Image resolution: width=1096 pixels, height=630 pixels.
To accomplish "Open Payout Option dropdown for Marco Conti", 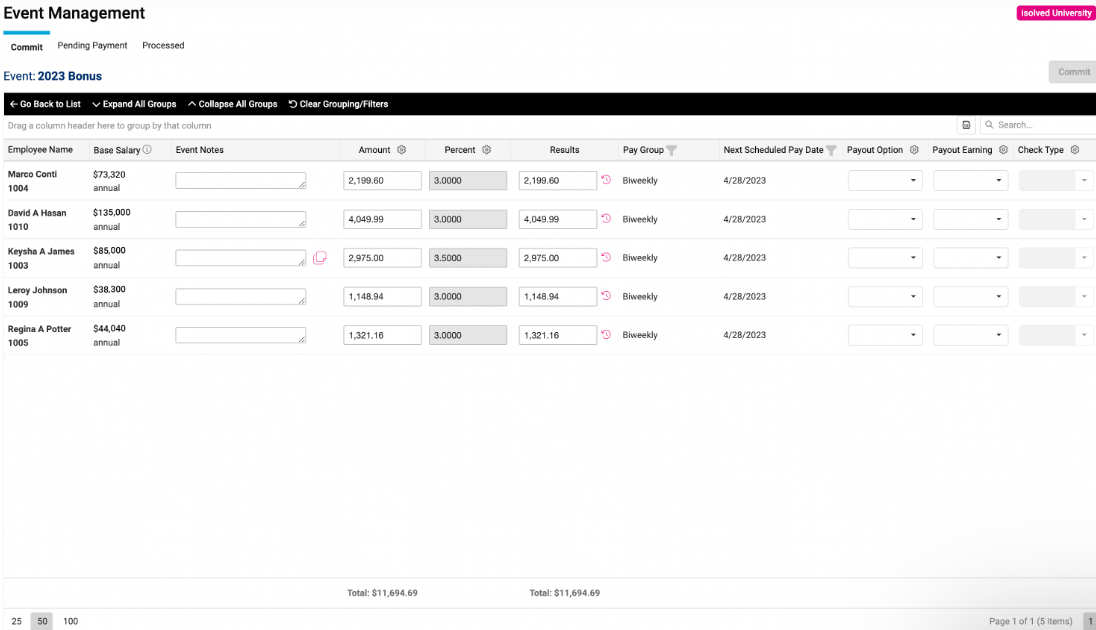I will point(885,181).
